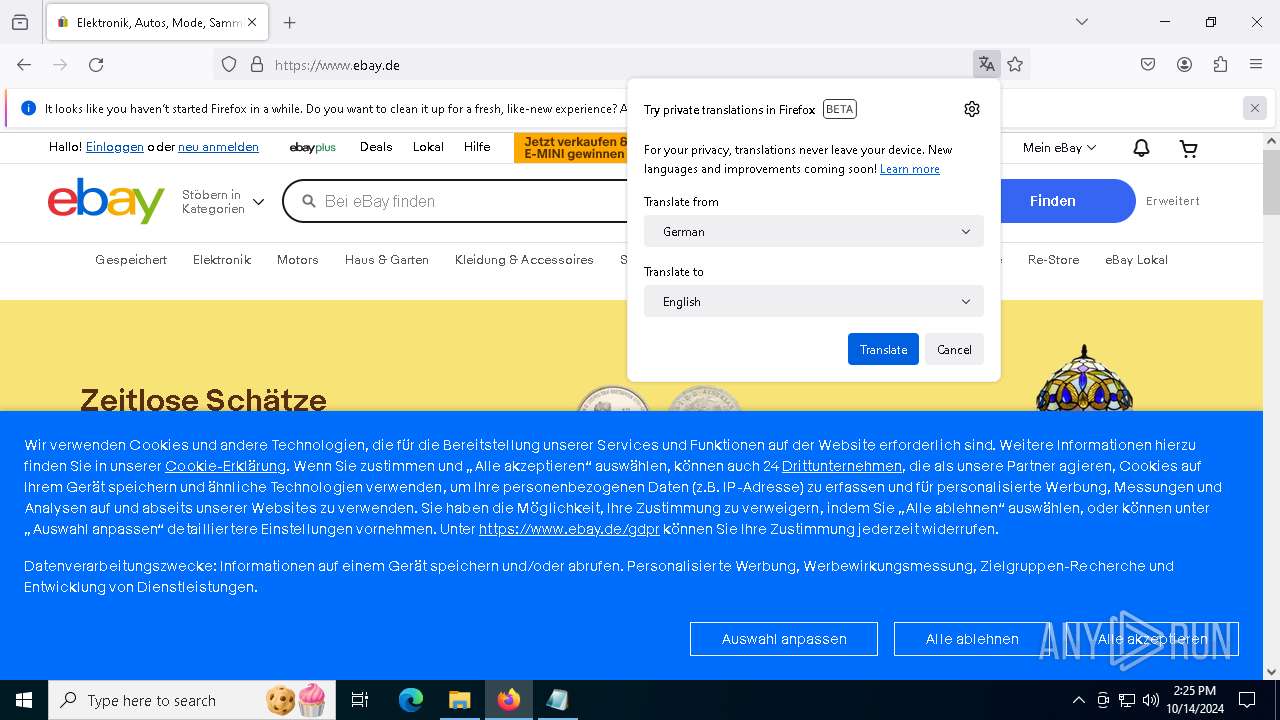Screen dimensions: 1280x720
Task: Click Alle ablehnen cookie button
Action: pyautogui.click(x=972, y=639)
